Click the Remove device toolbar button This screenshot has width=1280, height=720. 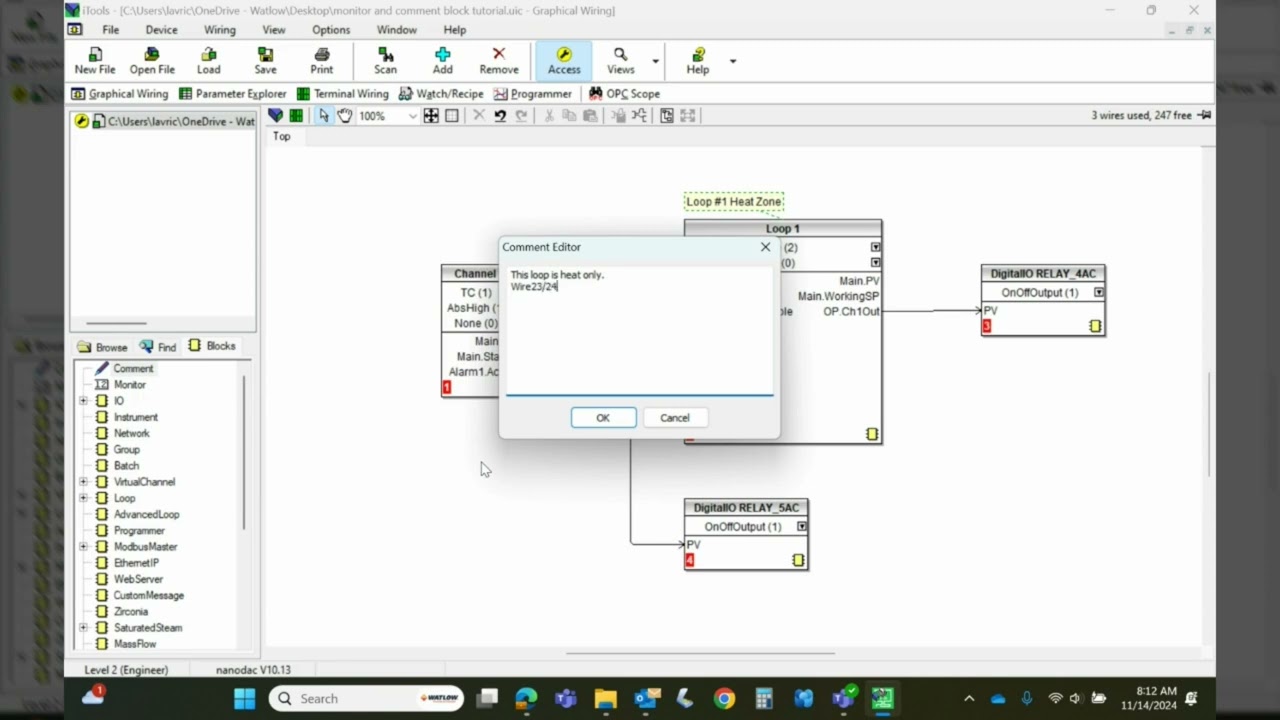[x=498, y=61]
